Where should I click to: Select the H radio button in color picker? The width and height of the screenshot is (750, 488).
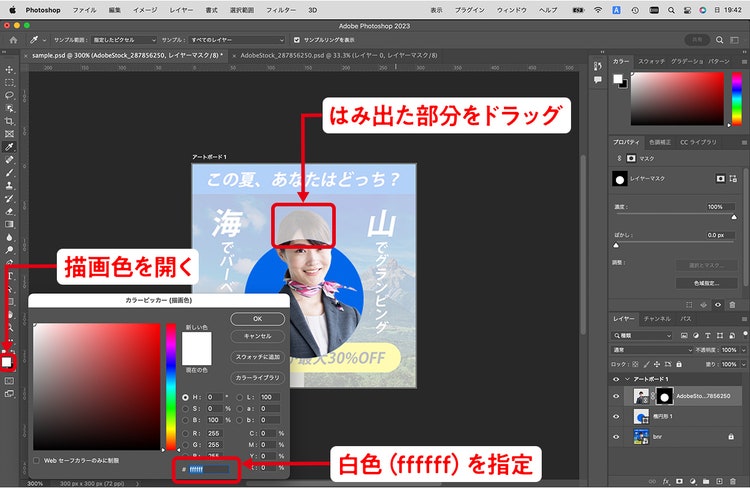point(186,398)
